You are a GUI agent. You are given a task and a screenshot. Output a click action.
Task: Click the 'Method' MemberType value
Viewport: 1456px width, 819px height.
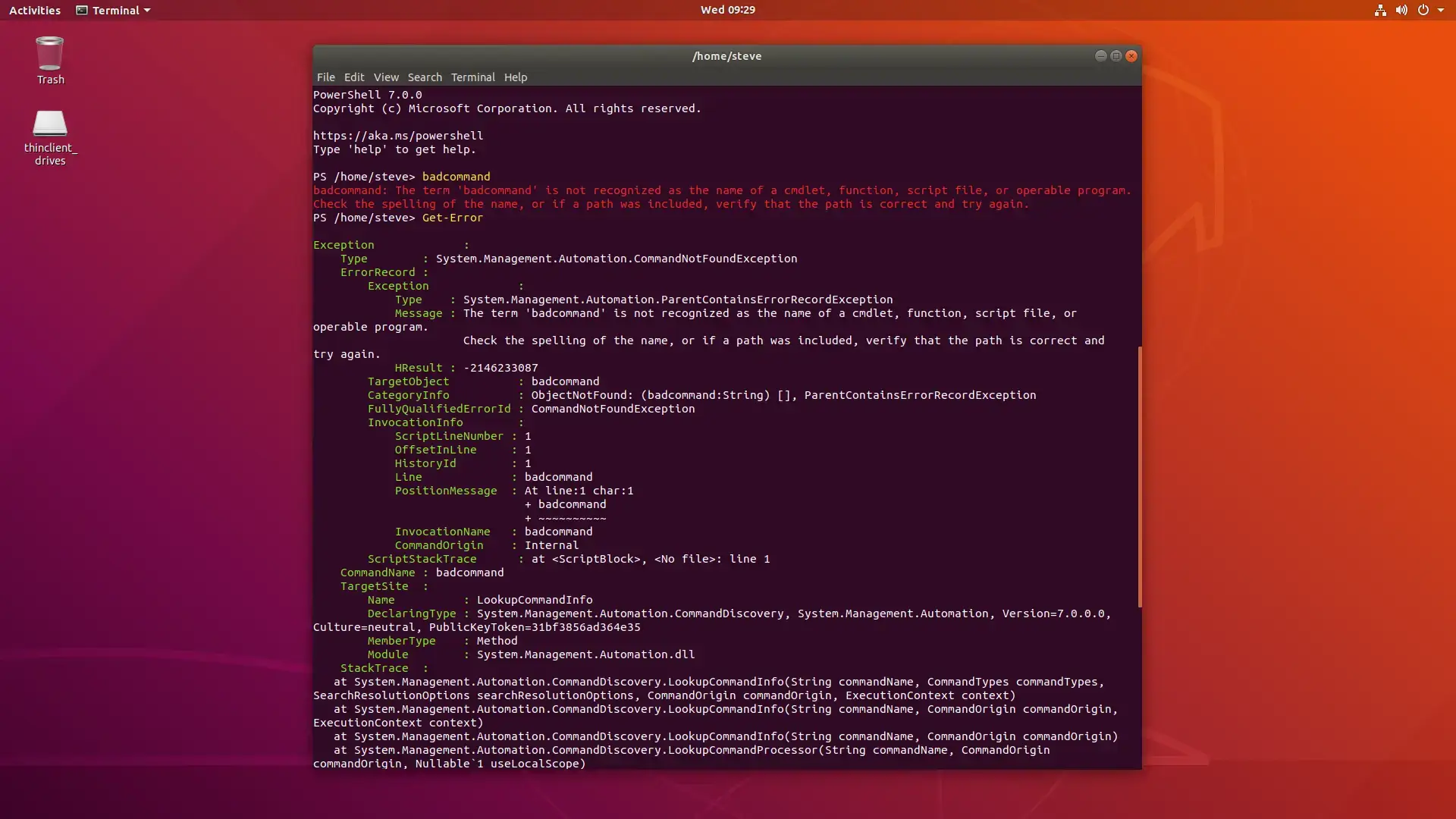[x=497, y=641]
